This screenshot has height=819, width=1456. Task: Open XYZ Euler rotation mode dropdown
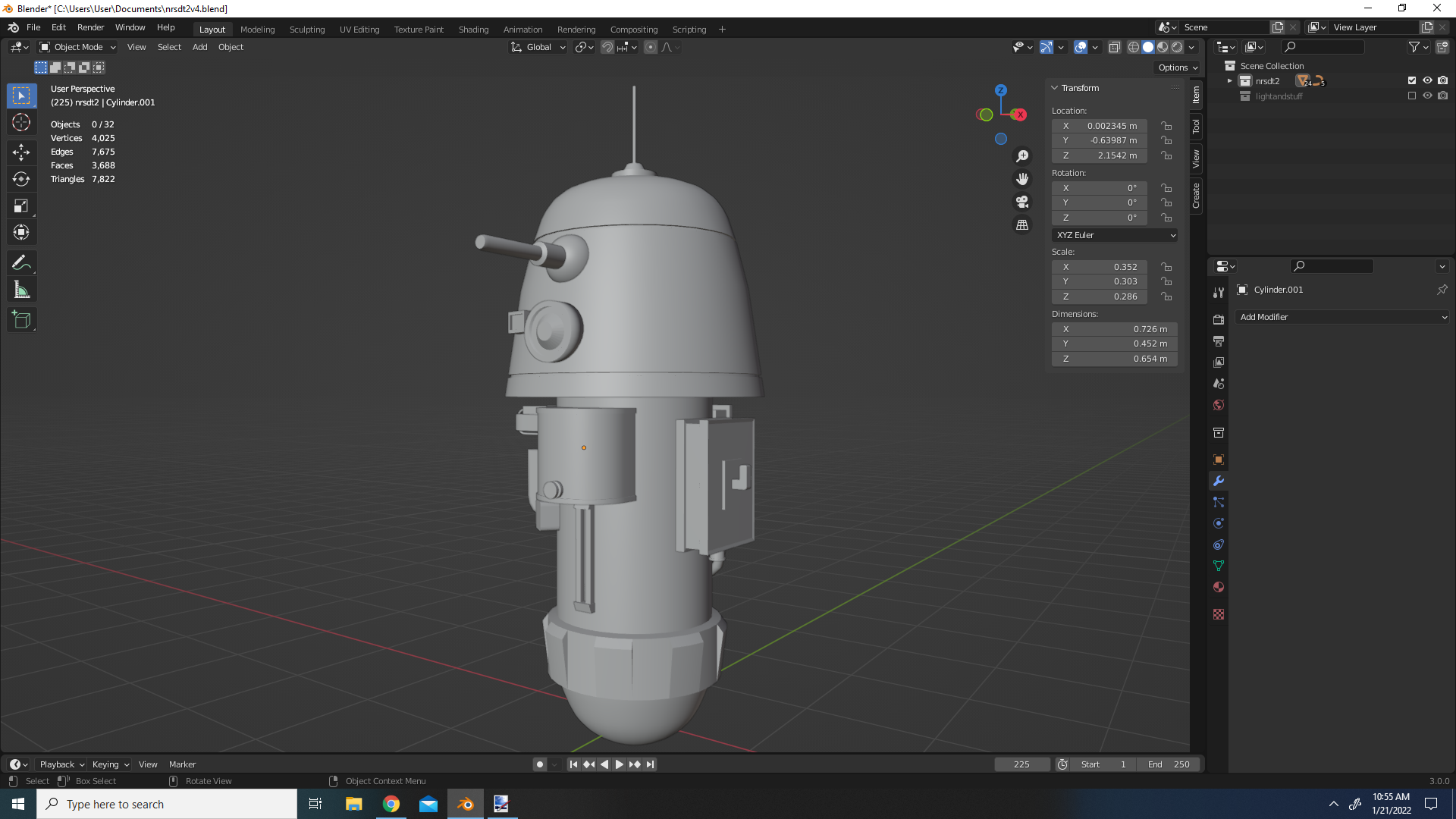click(x=1115, y=235)
